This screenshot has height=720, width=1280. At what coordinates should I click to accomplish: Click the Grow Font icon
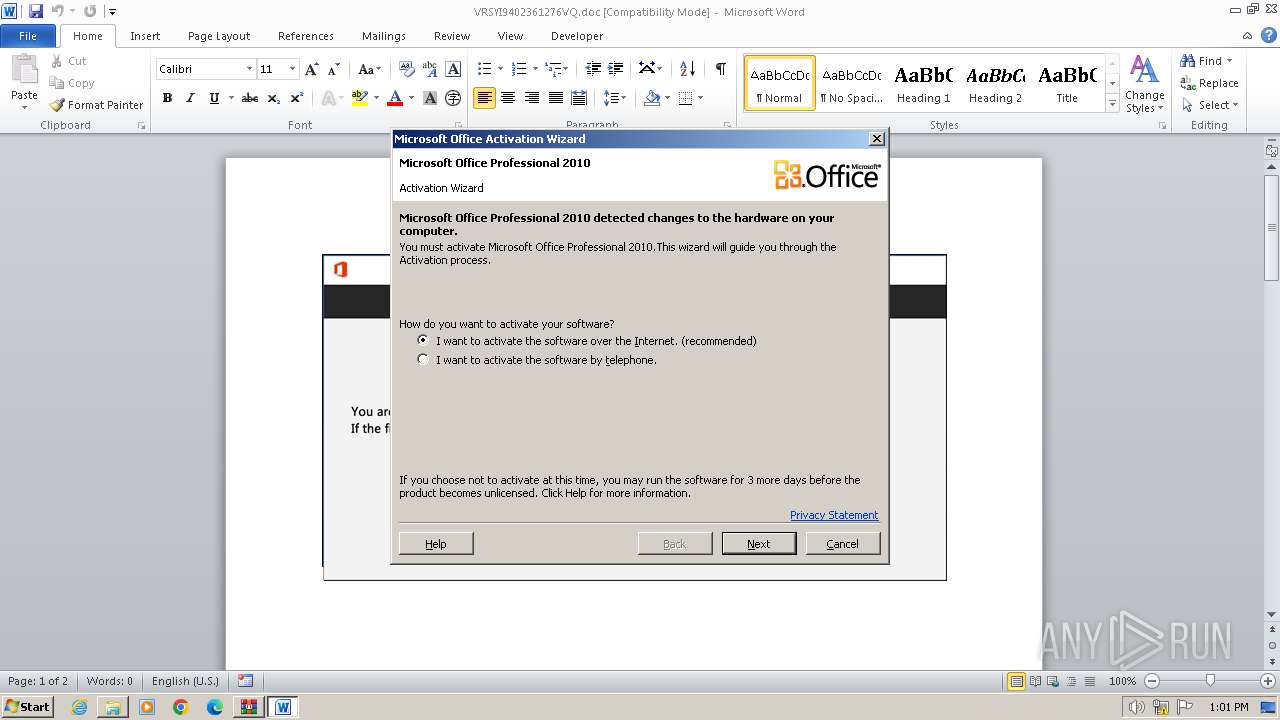(312, 69)
